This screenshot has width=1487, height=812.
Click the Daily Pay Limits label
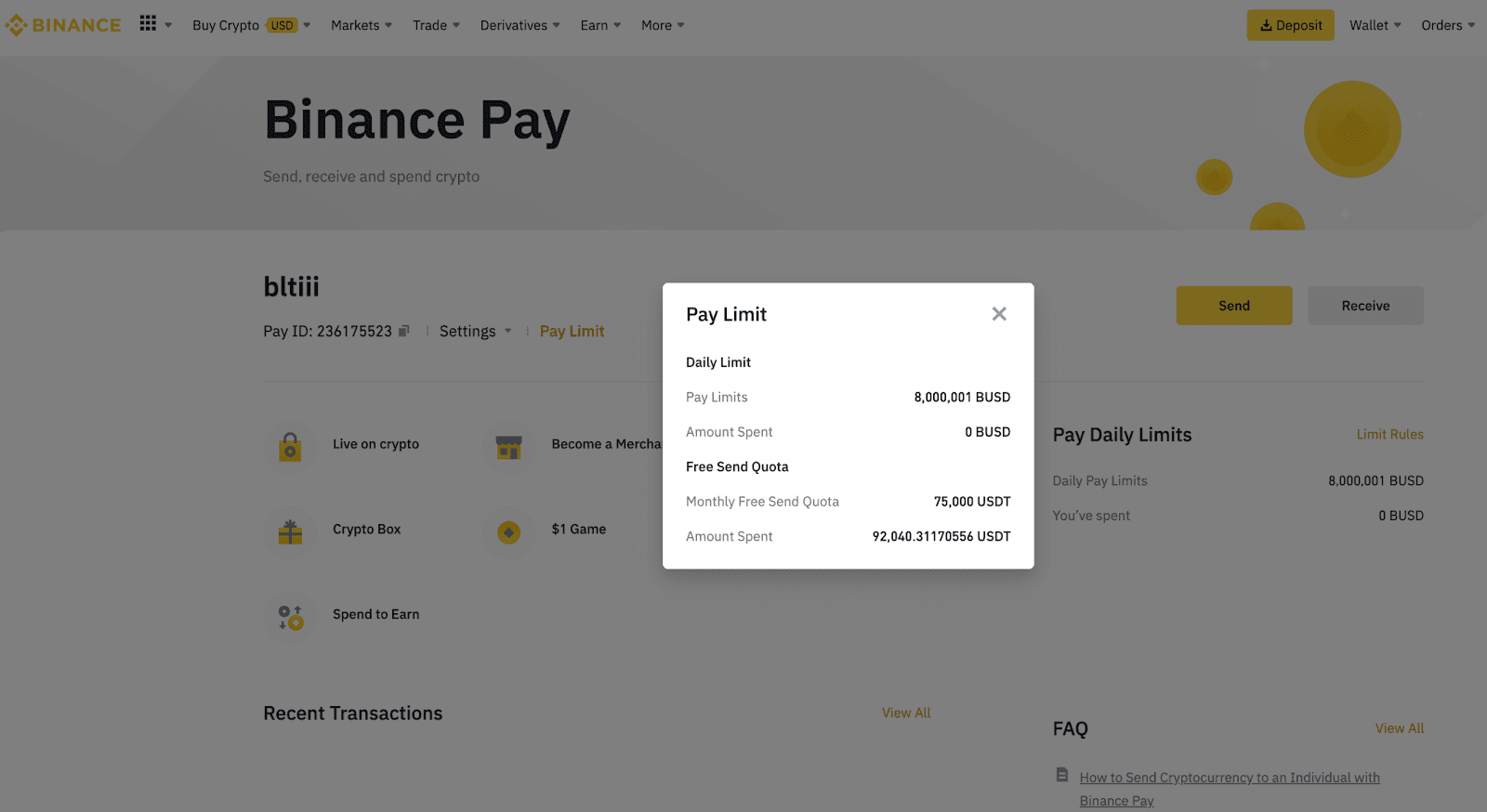tap(1099, 481)
